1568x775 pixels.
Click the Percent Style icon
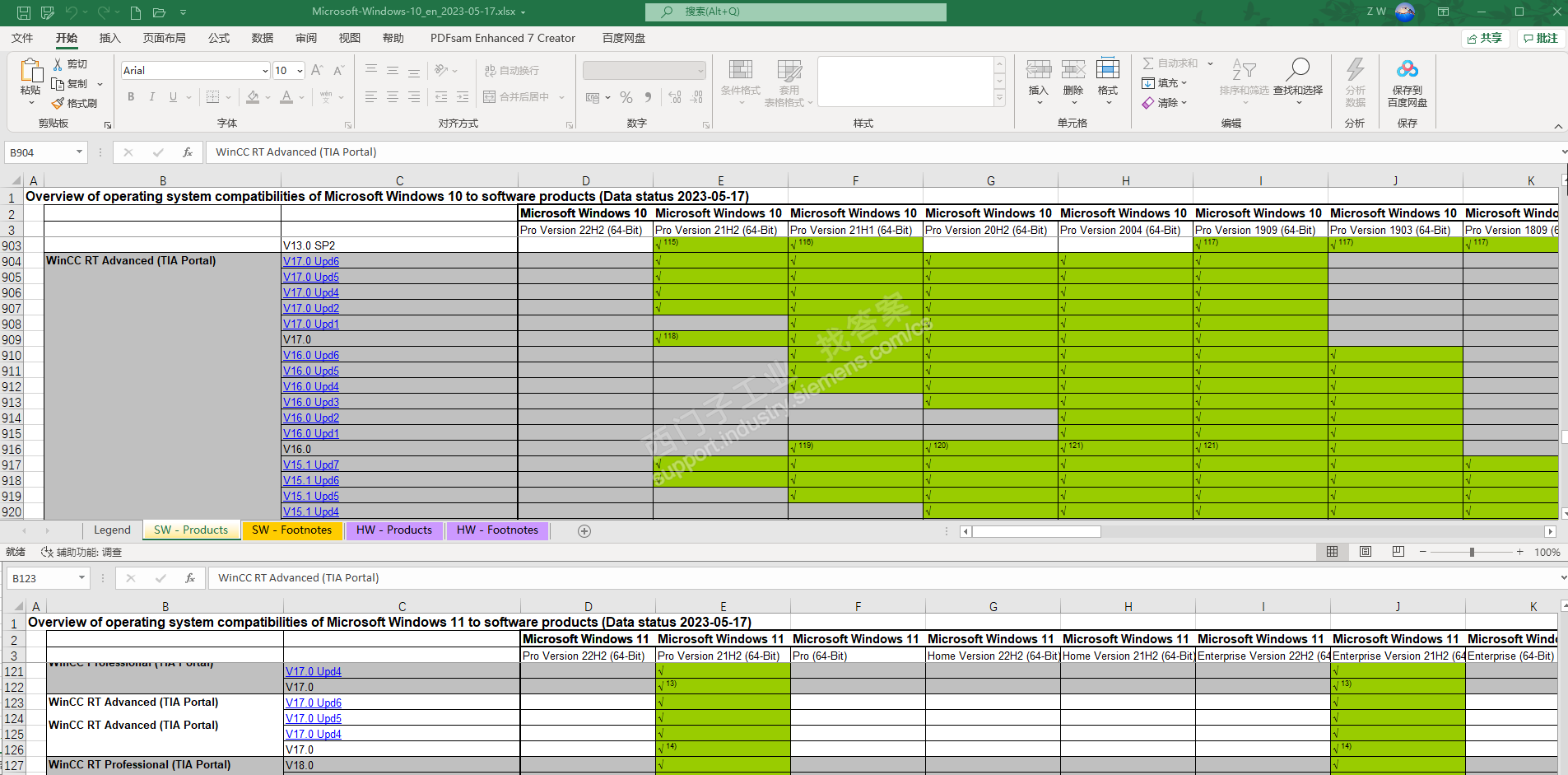click(x=626, y=97)
